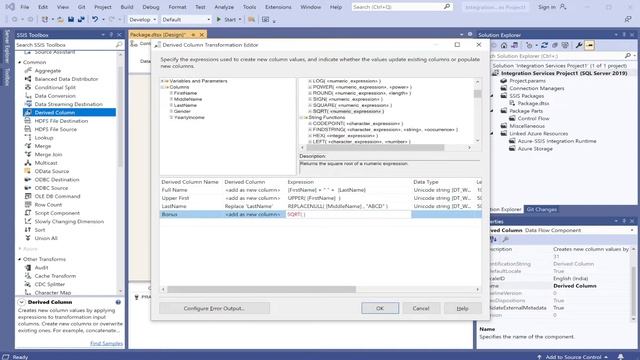Select Package.dtsx in Solution Explorer
The image size is (640, 360).
click(x=533, y=103)
